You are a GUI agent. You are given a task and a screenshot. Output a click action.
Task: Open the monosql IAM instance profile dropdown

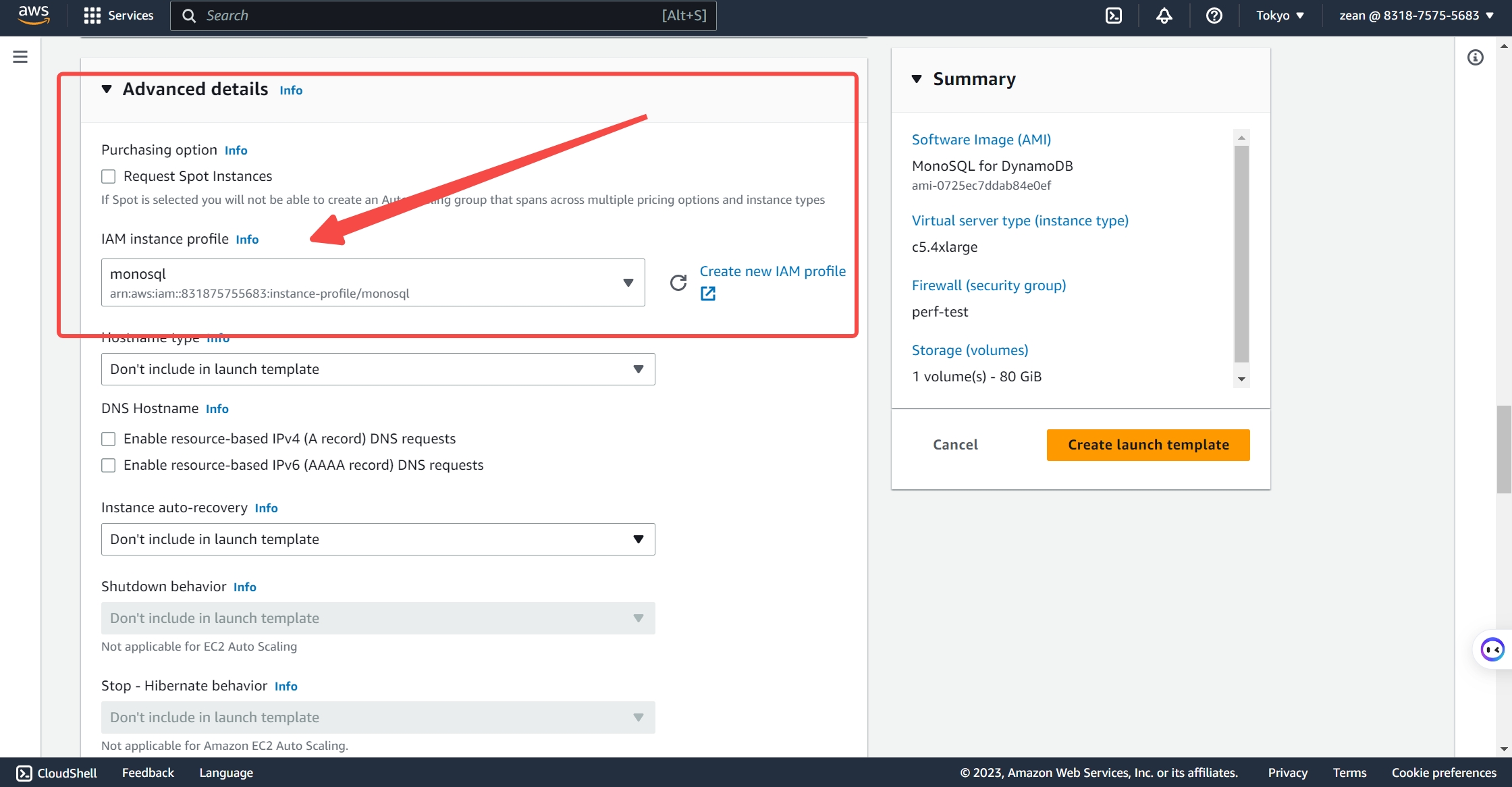[373, 282]
